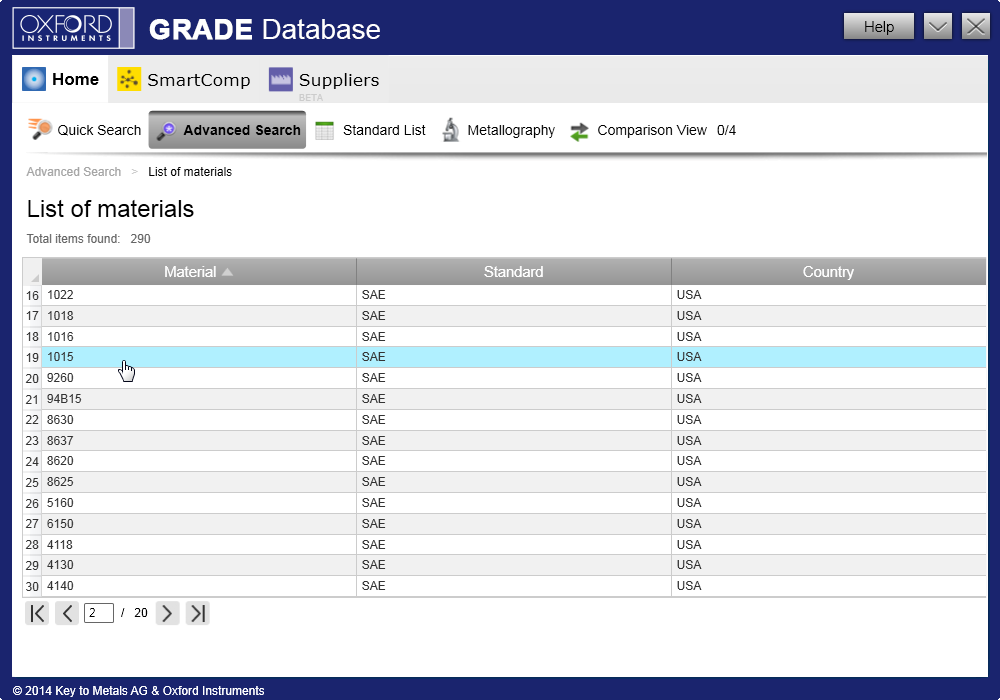Click the Oxford Instruments logo
The width and height of the screenshot is (1000, 700).
pyautogui.click(x=73, y=28)
